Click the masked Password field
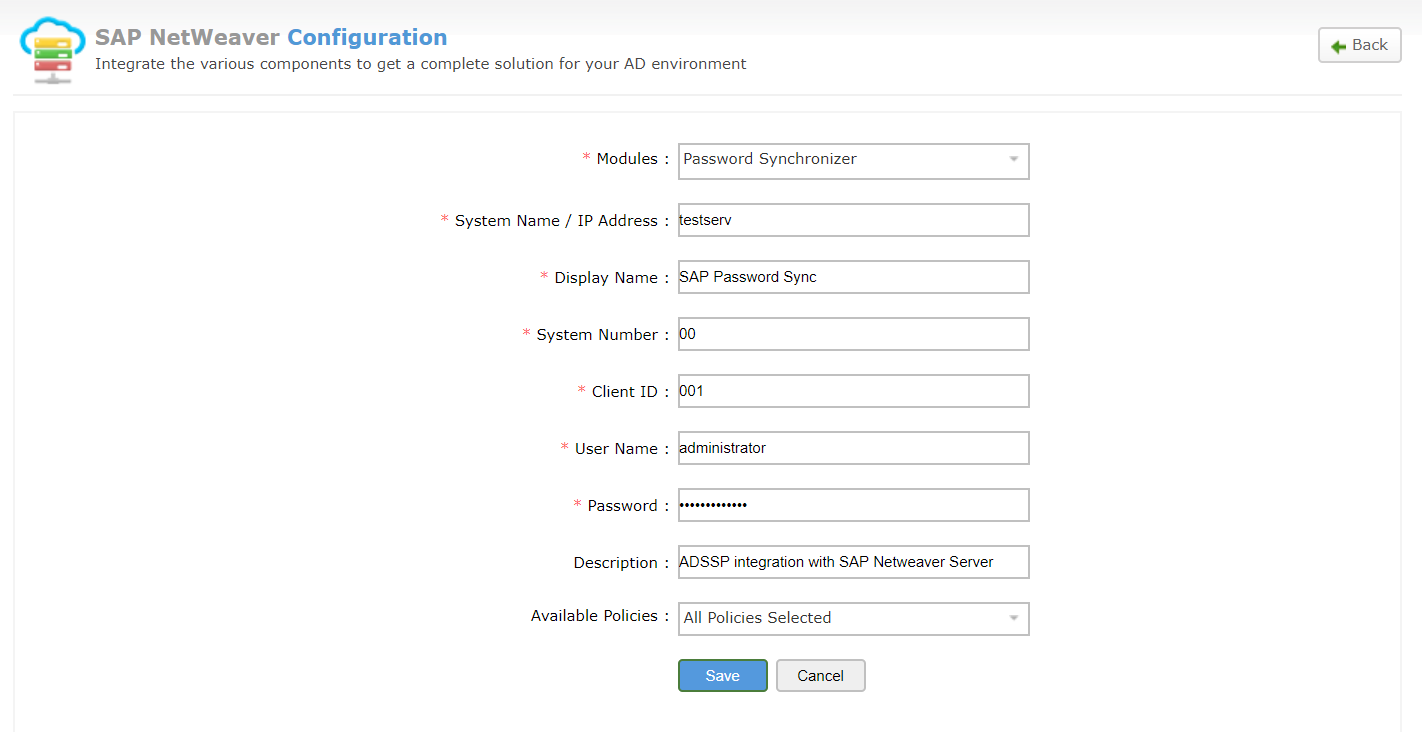 coord(853,504)
